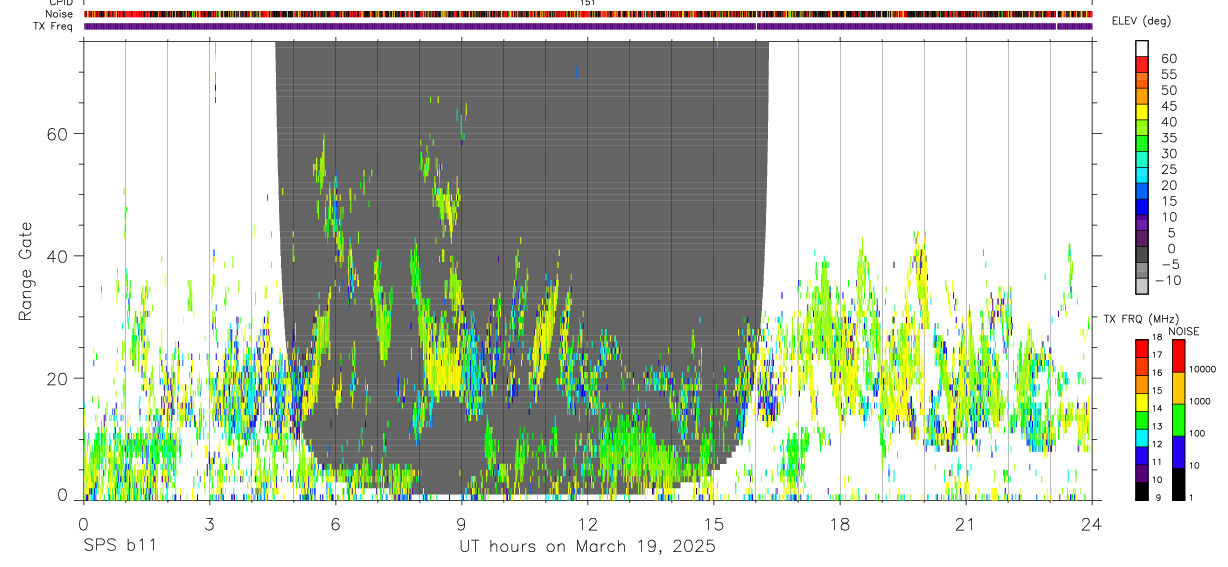Click the Range Gate axis label

tap(27, 270)
